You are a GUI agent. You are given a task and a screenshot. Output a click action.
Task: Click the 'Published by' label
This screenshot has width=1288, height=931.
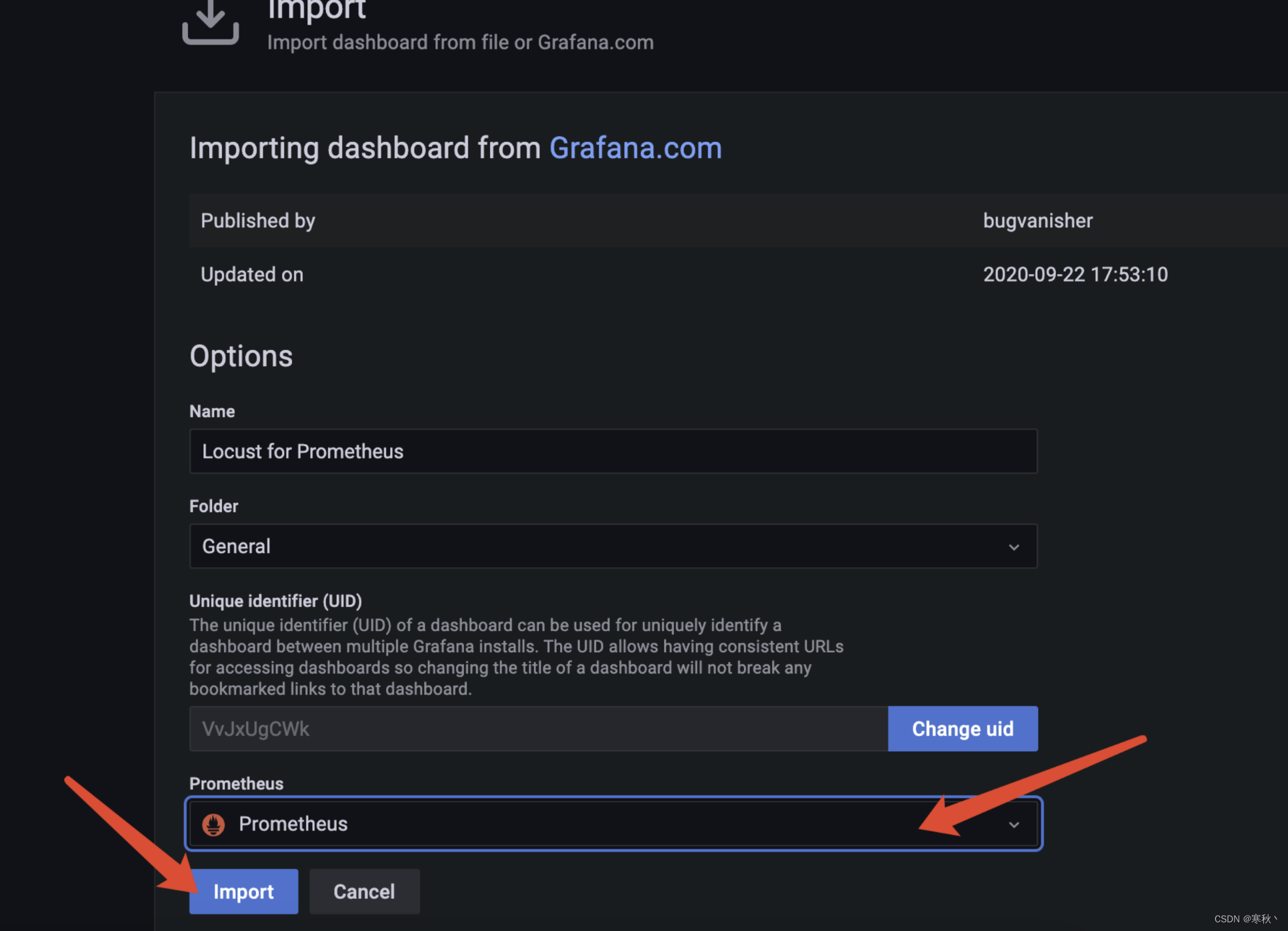pos(258,221)
